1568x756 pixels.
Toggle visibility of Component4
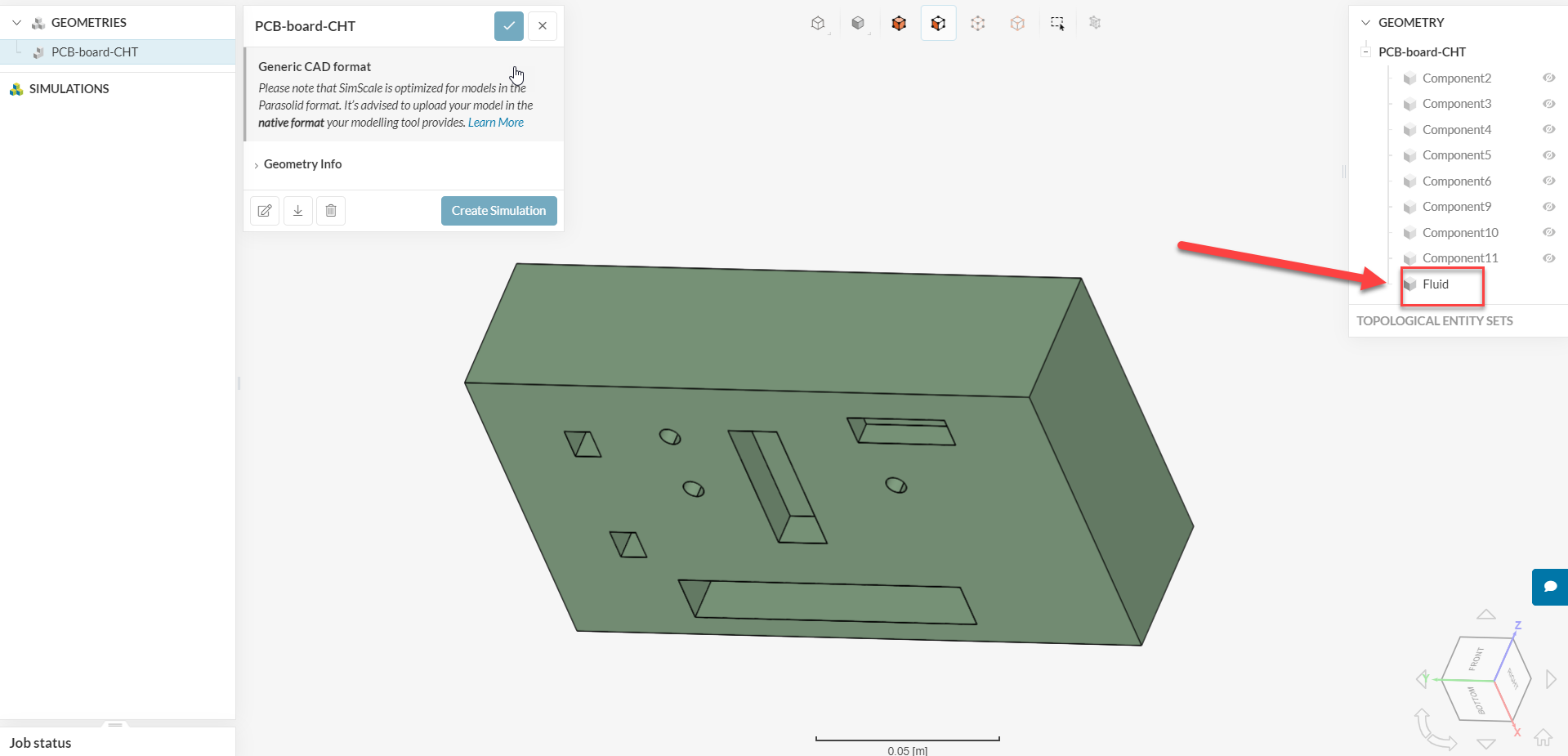(1548, 129)
